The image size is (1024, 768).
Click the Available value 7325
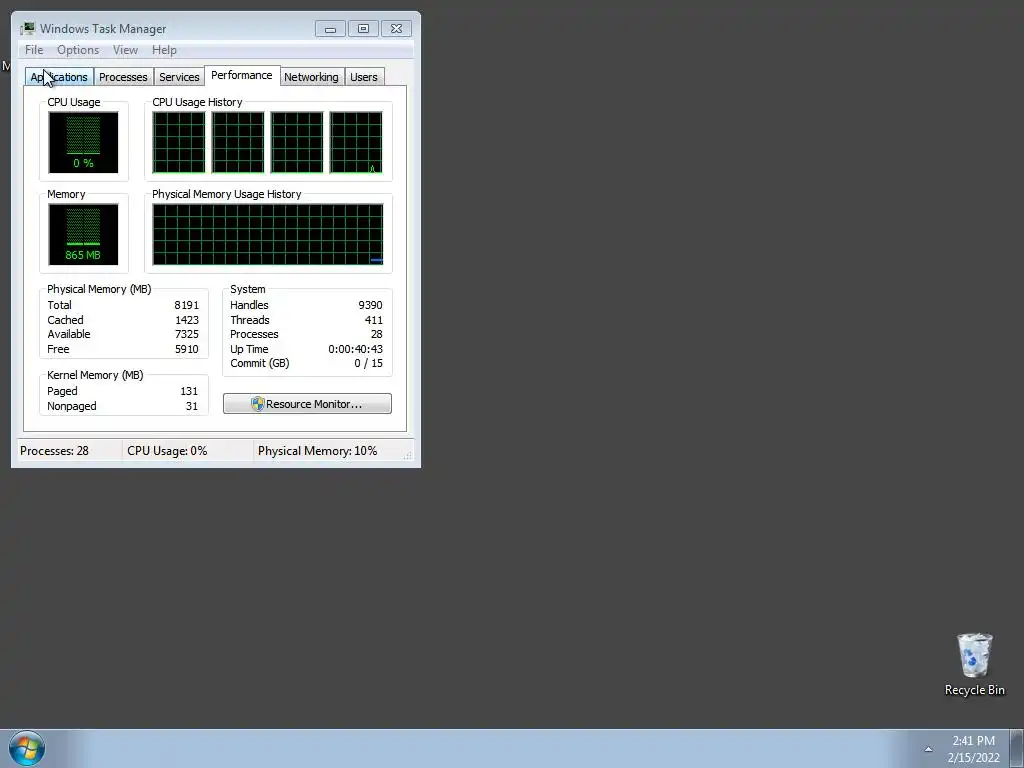[186, 334]
